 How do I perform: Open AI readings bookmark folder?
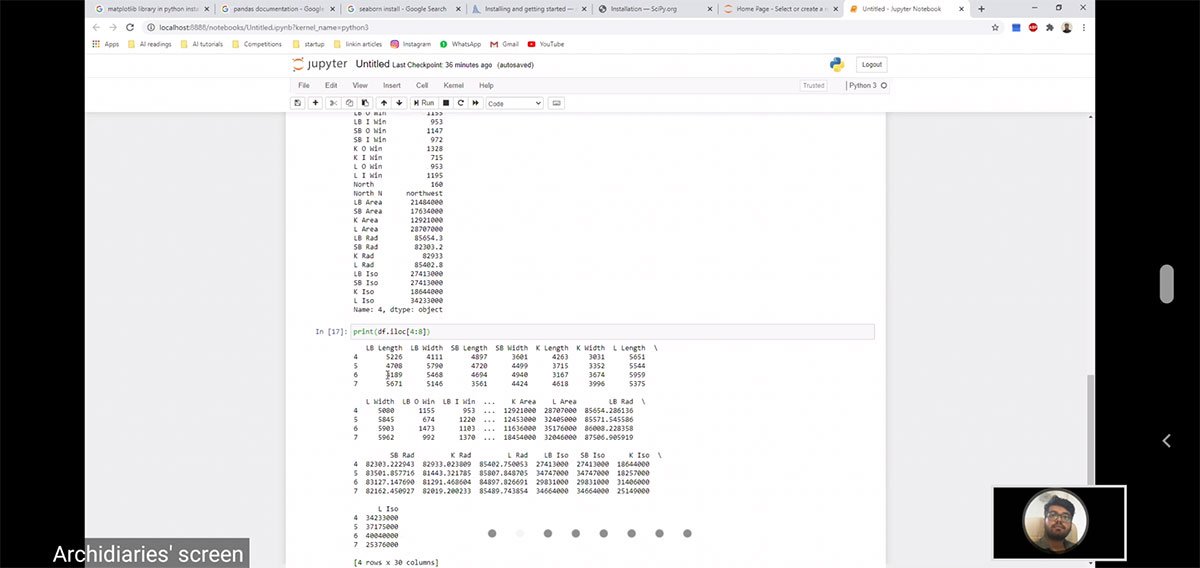(149, 44)
